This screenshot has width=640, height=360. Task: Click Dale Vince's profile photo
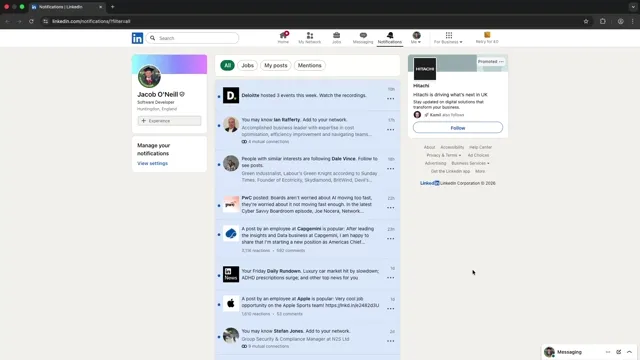click(x=231, y=163)
